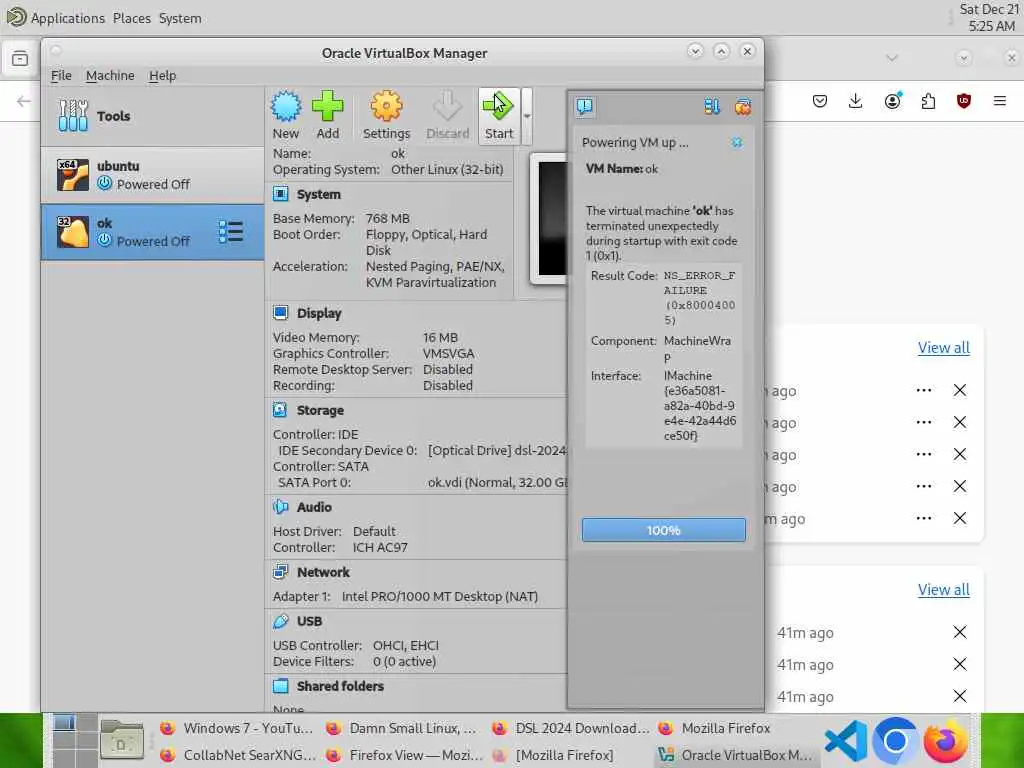Viewport: 1024px width, 768px height.
Task: Open Firefox Pocket save icon
Action: tap(820, 101)
